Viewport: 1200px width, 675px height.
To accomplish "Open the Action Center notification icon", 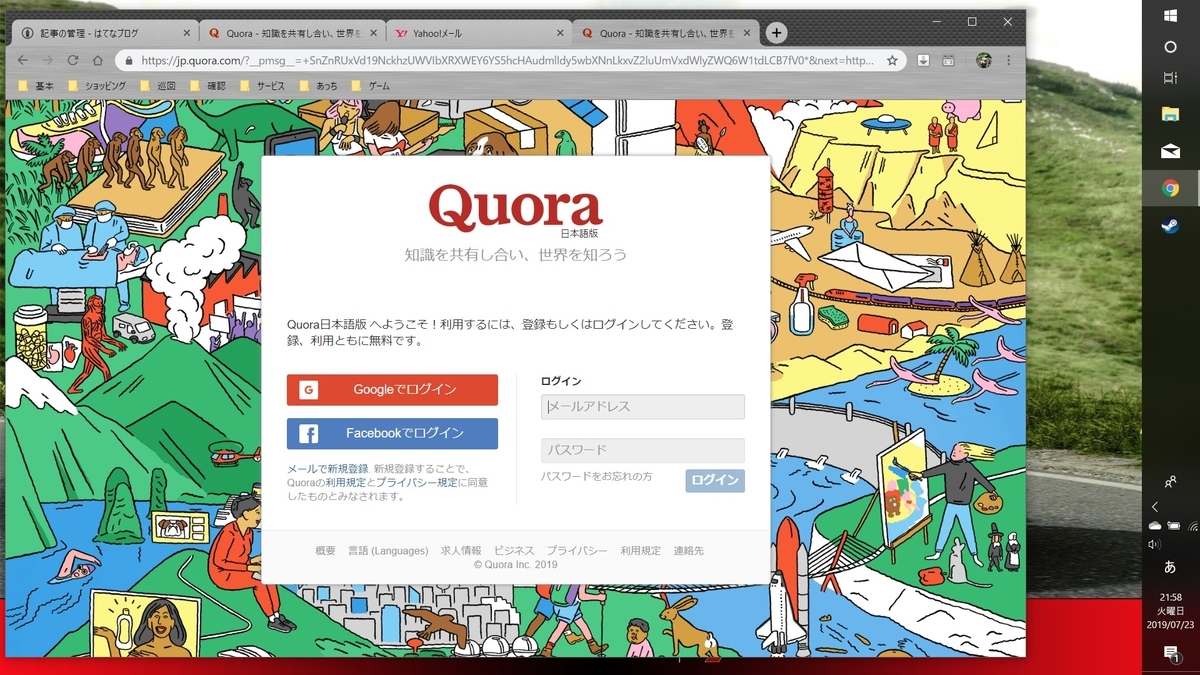I will tap(1170, 652).
